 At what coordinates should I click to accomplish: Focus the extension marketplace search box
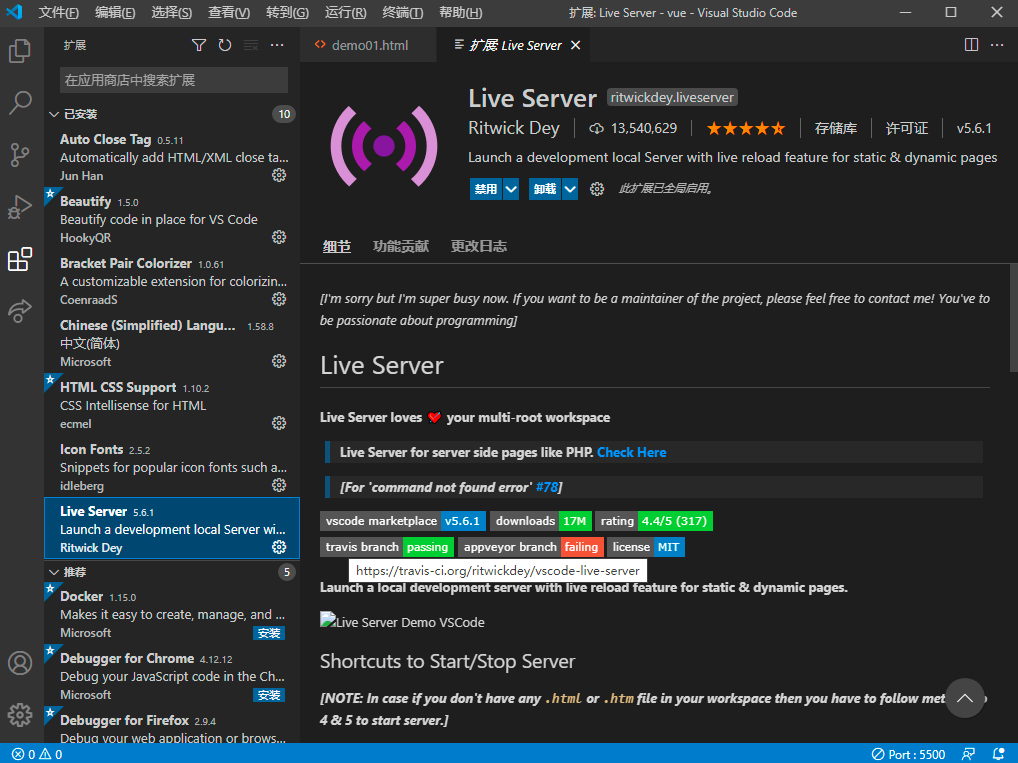tap(174, 80)
